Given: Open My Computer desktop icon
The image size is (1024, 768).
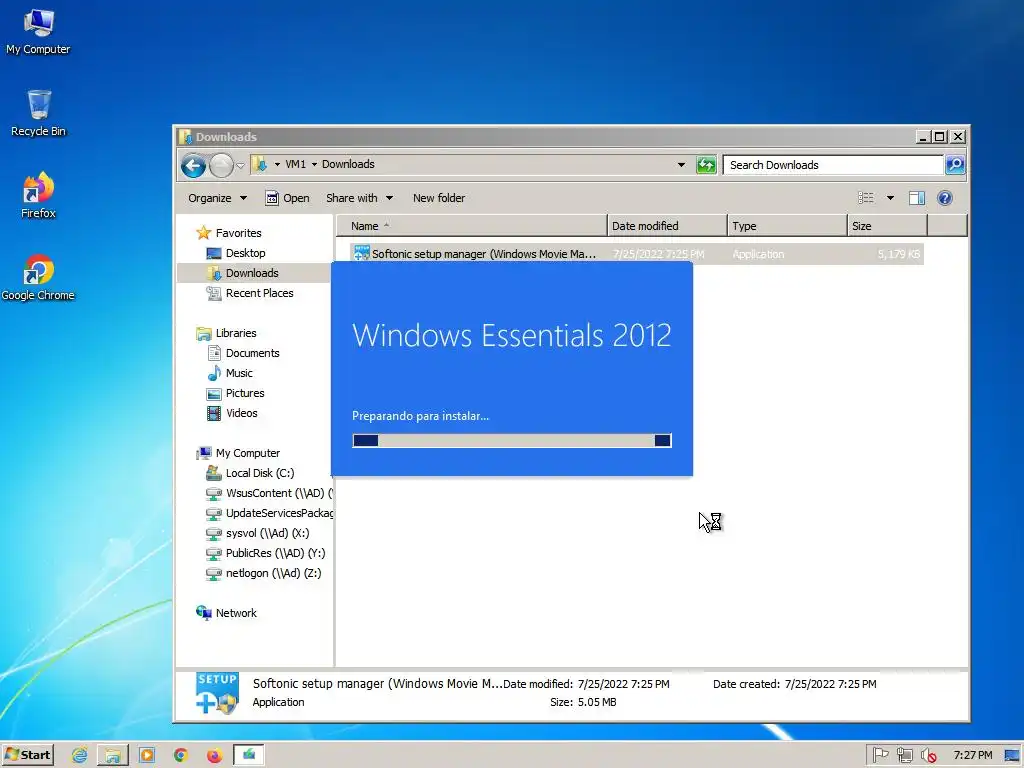Looking at the screenshot, I should 38,31.
